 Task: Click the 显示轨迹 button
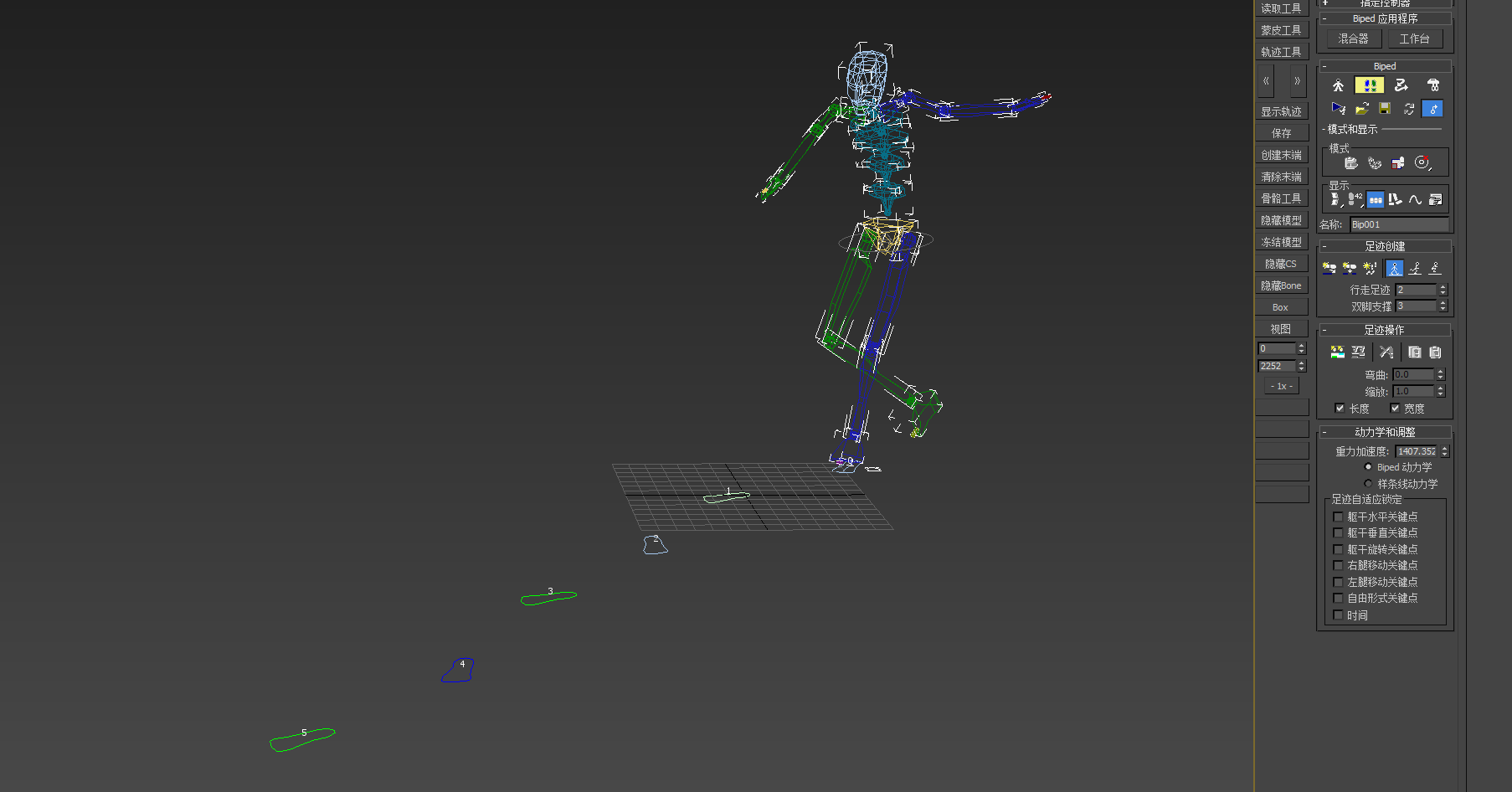1281,111
